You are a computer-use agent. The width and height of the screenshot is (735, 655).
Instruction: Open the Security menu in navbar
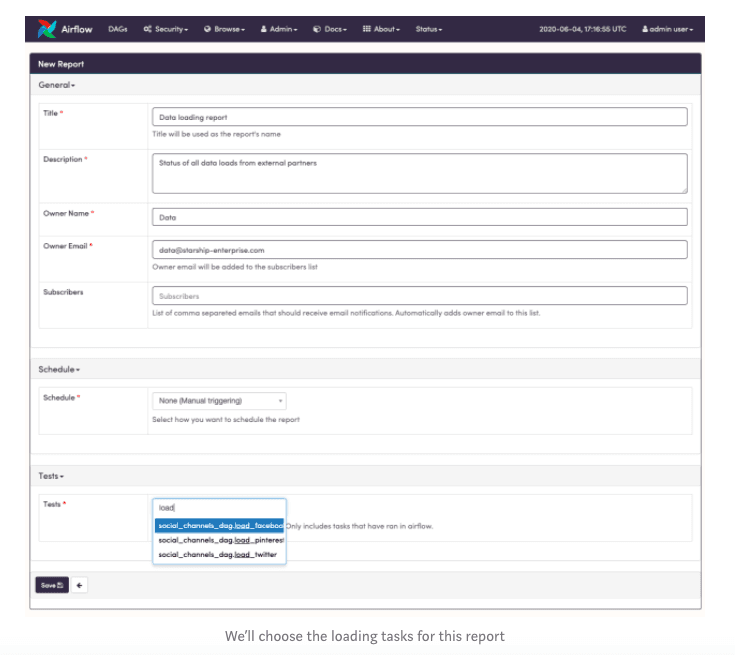point(166,29)
